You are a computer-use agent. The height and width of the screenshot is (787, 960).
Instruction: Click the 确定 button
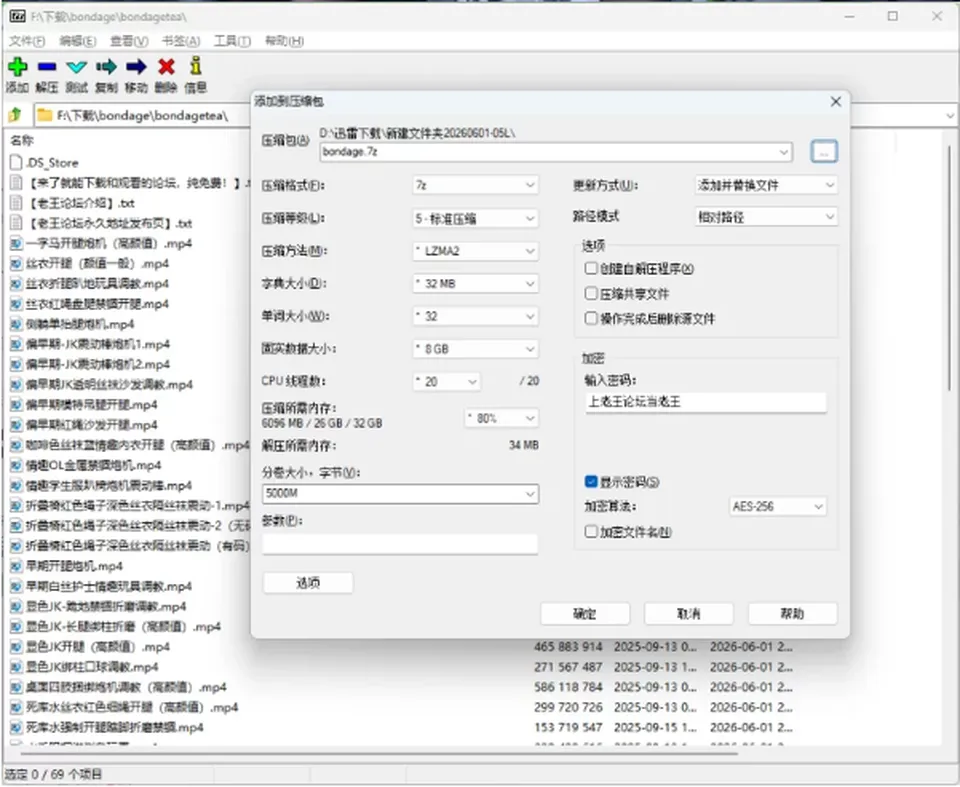pyautogui.click(x=585, y=614)
